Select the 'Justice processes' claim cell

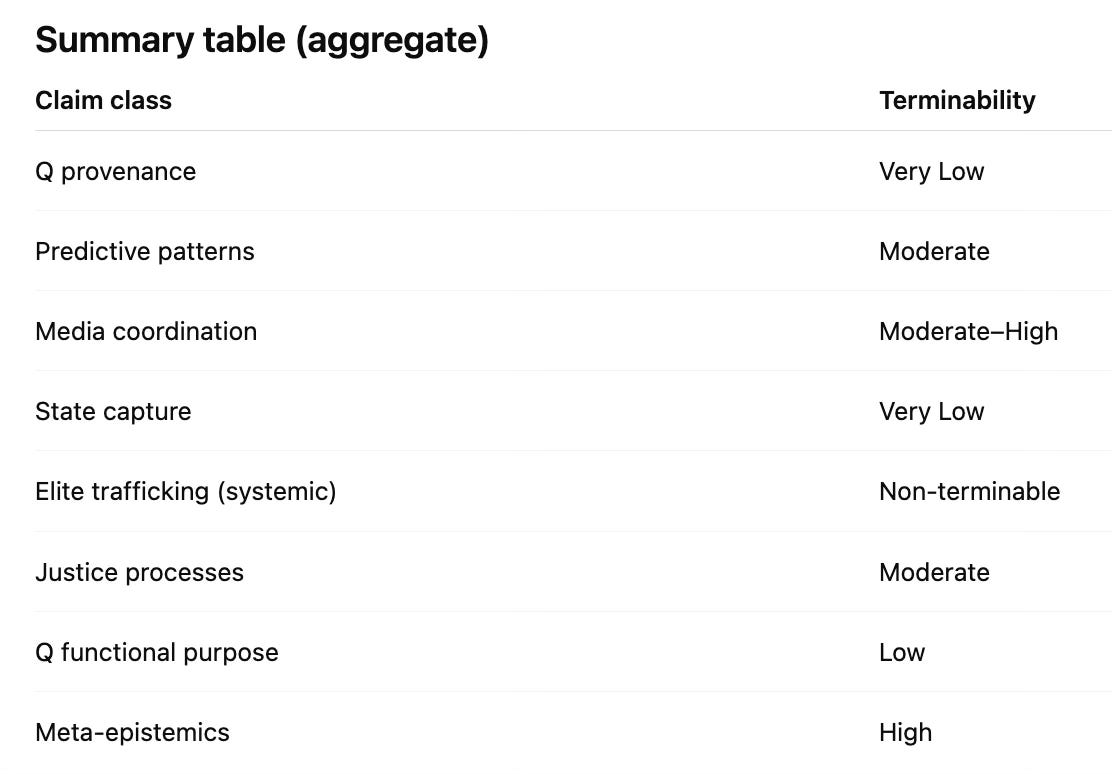(139, 572)
